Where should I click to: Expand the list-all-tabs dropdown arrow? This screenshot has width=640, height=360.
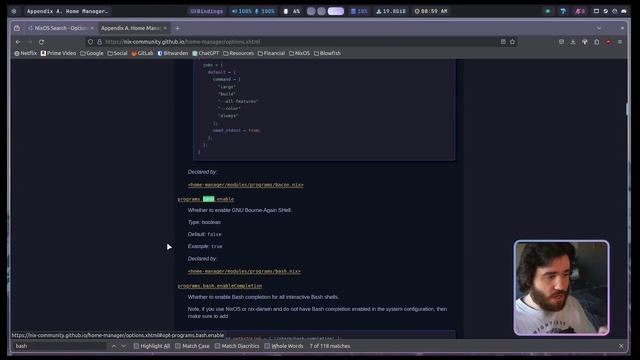[599, 28]
